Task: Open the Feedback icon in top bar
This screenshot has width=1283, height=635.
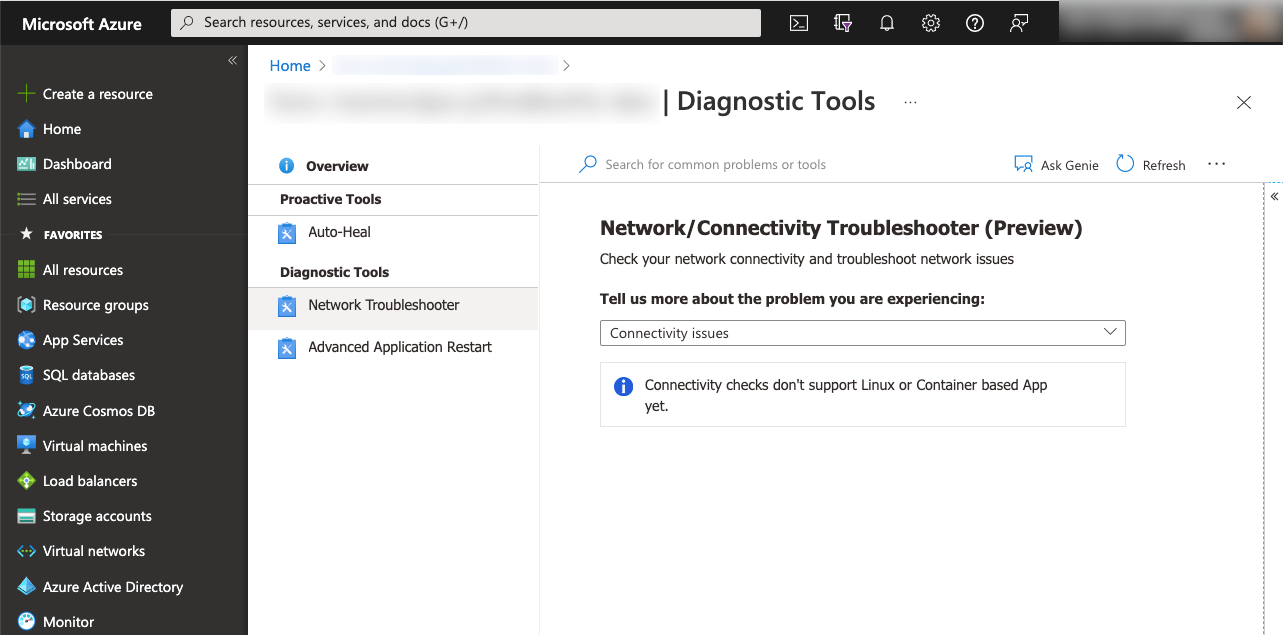Action: click(x=1019, y=23)
